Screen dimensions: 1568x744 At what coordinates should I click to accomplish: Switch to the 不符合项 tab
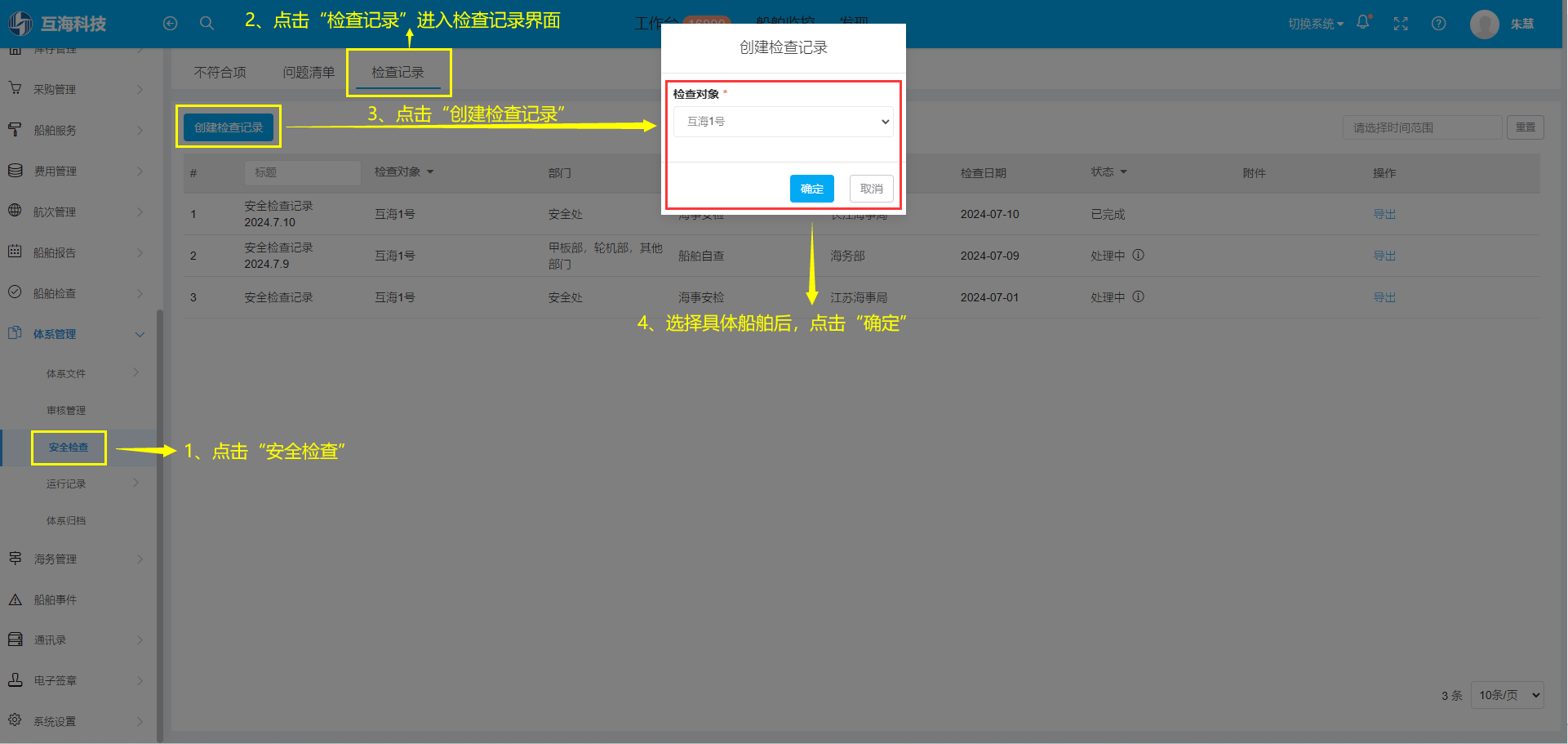pos(220,73)
